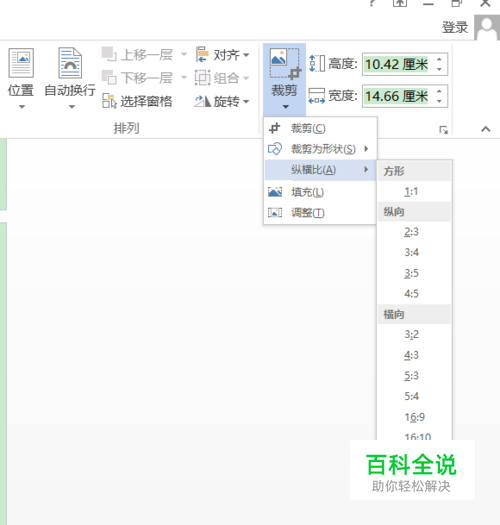Viewport: 500px width, 525px height.
Task: Open the Wrap Text (自动换行) icon
Action: pyautogui.click(x=70, y=63)
